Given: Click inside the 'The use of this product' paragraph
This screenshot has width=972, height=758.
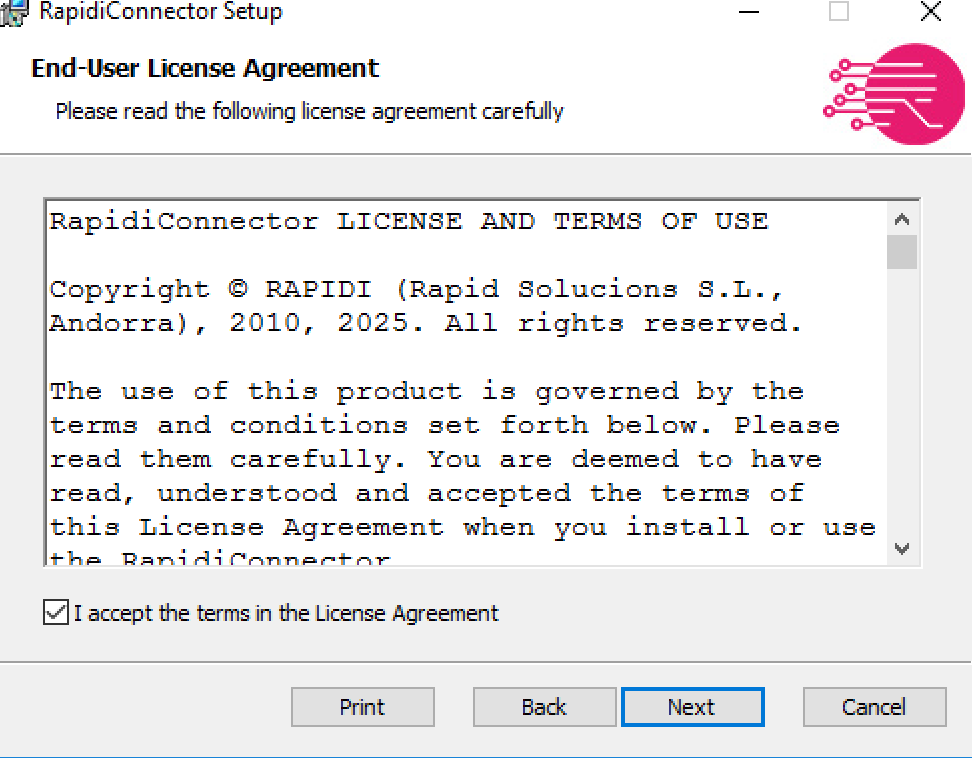Looking at the screenshot, I should tap(462, 459).
